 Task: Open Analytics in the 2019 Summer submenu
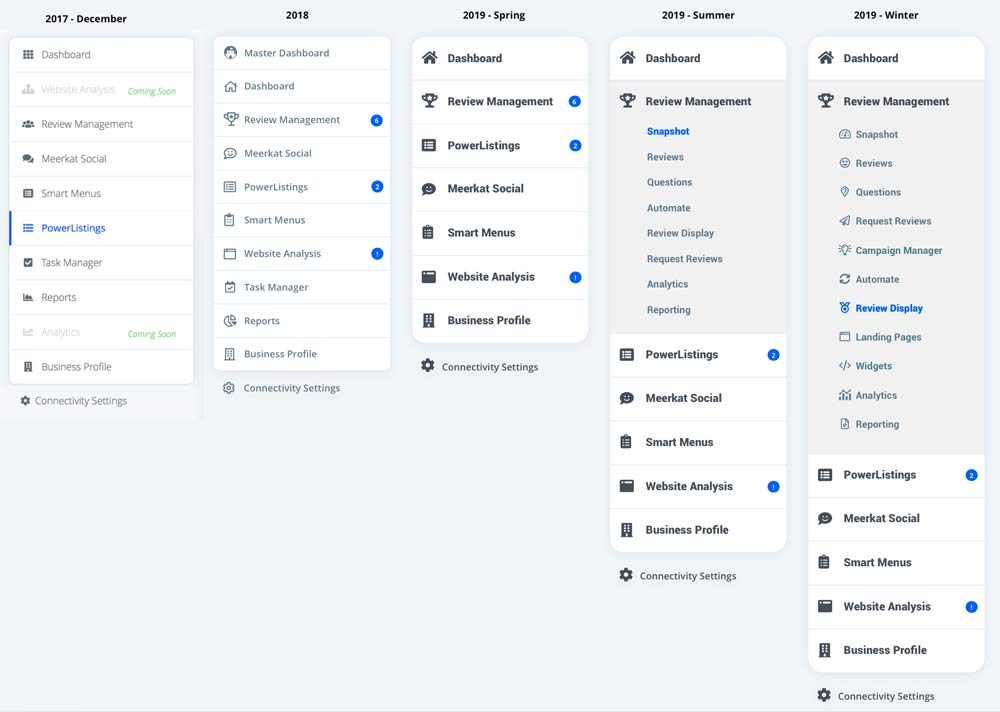click(x=667, y=285)
